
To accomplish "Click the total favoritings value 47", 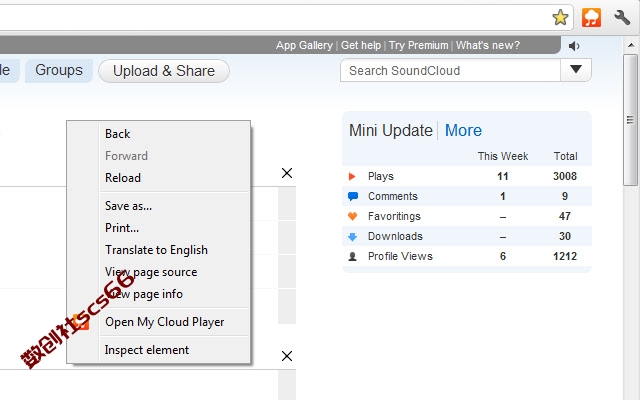I will click(x=565, y=216).
